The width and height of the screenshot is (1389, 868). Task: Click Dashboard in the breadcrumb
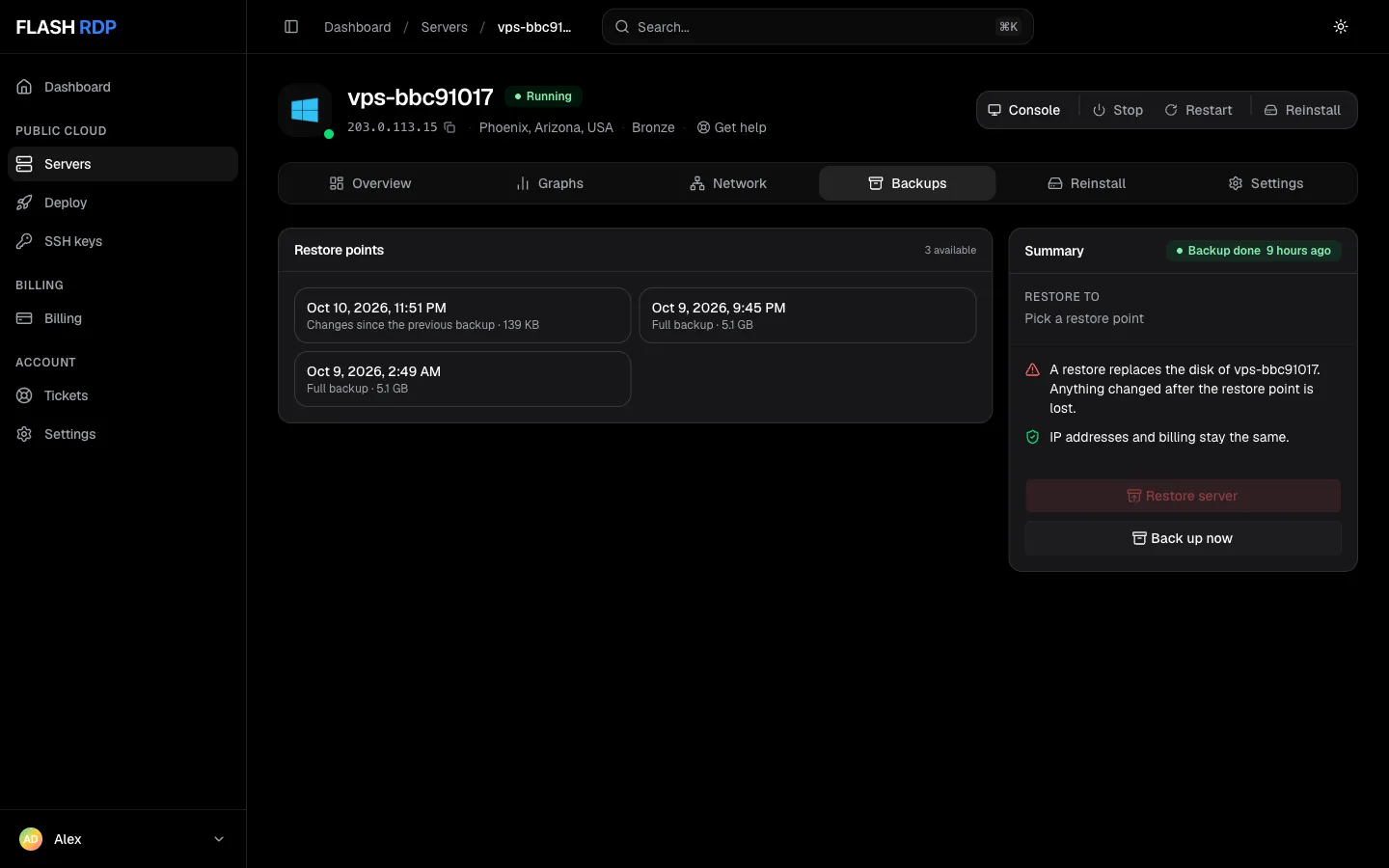(x=358, y=27)
